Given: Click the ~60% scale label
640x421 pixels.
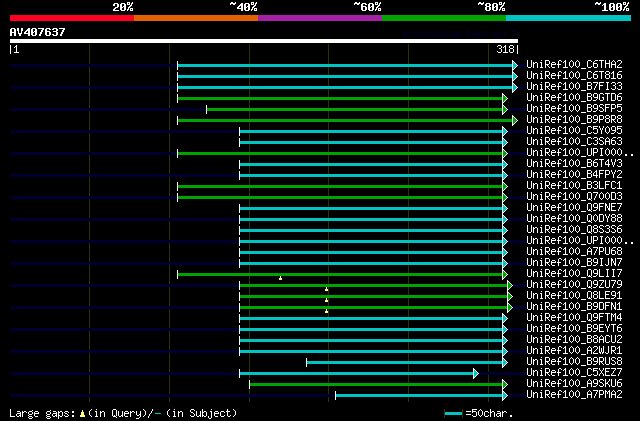Looking at the screenshot, I should (x=367, y=7).
